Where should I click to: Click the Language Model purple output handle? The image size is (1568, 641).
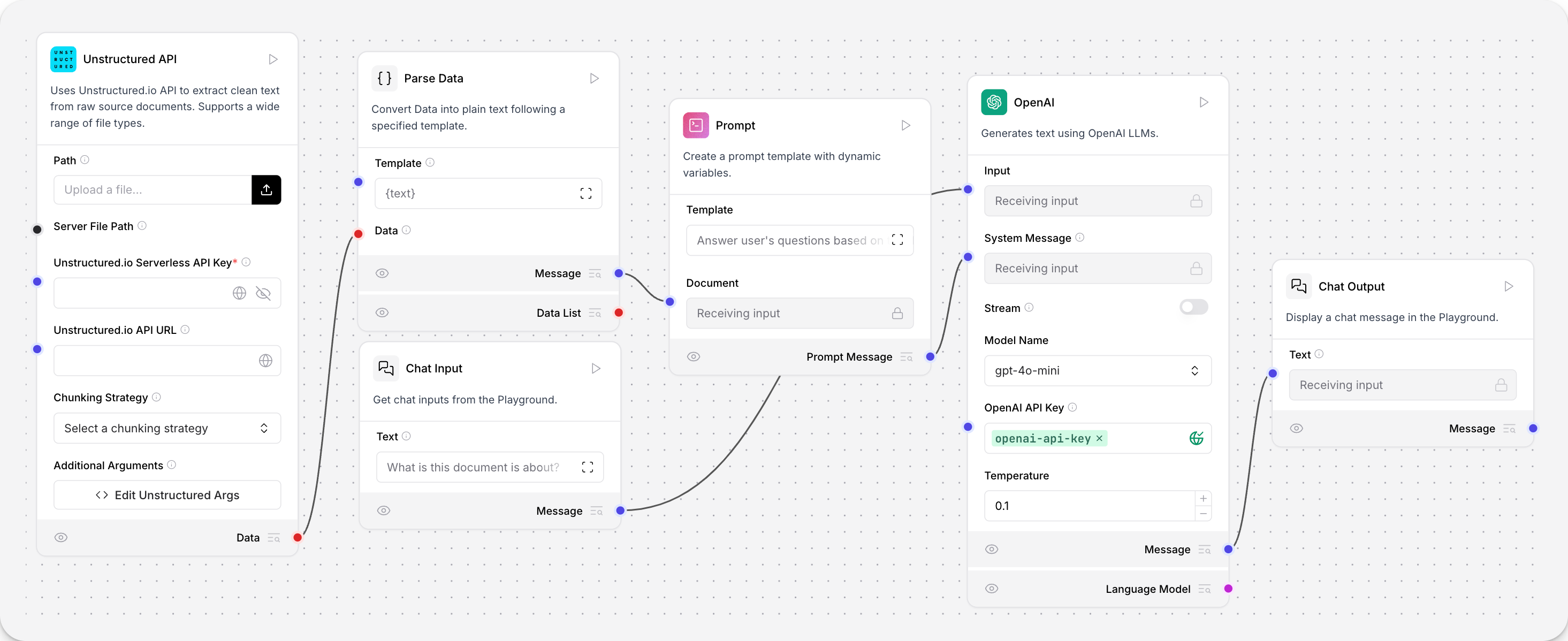[x=1228, y=589]
